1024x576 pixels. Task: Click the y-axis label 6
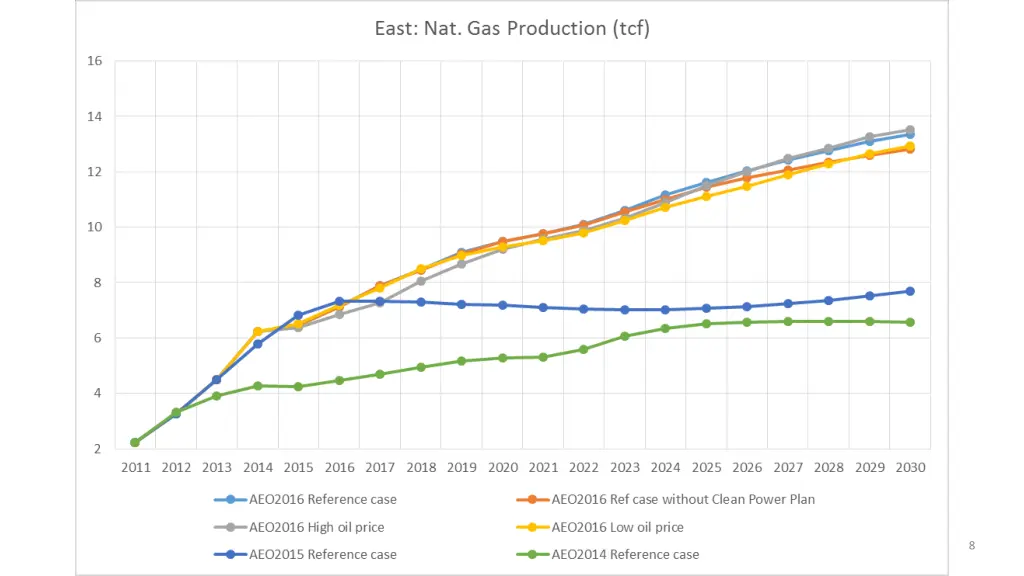[98, 338]
